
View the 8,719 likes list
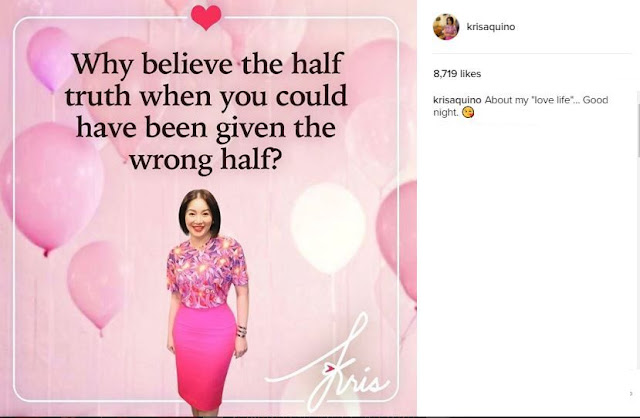pyautogui.click(x=457, y=74)
